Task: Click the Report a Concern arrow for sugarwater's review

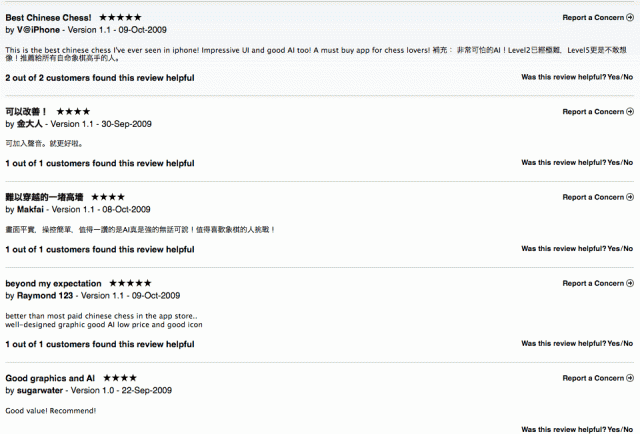Action: click(629, 379)
